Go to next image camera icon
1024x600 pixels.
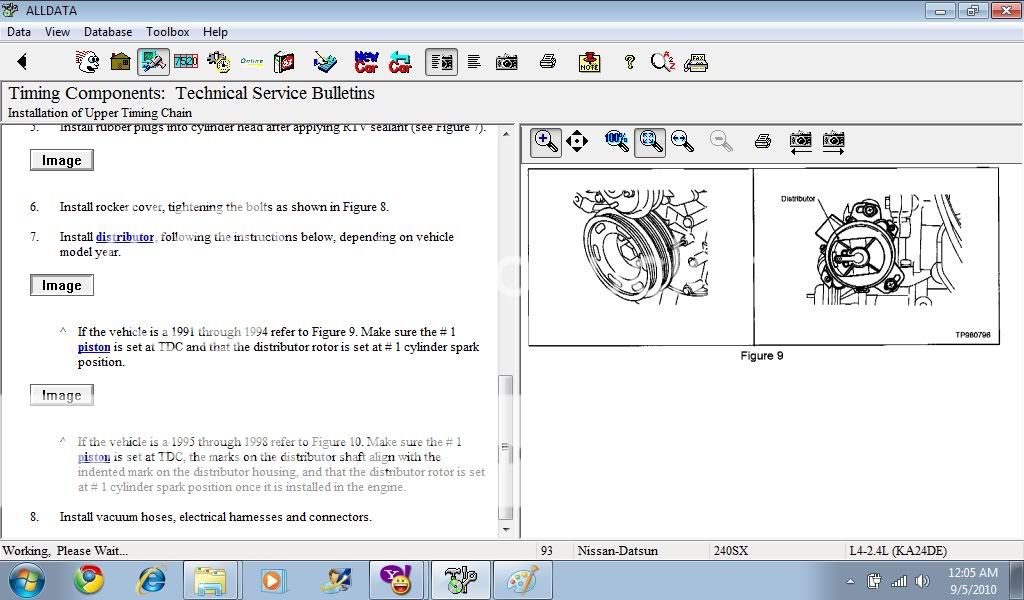pyautogui.click(x=833, y=141)
